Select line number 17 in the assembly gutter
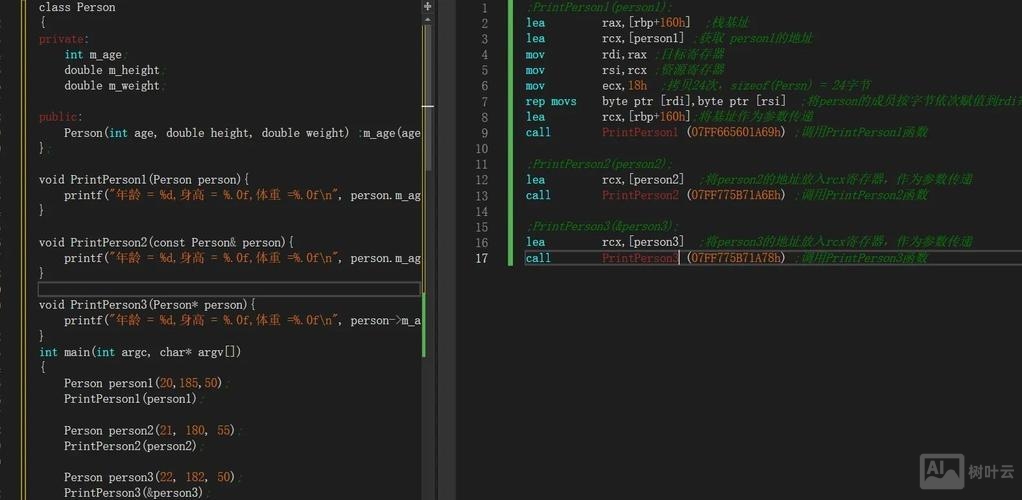1022x500 pixels. point(483,258)
